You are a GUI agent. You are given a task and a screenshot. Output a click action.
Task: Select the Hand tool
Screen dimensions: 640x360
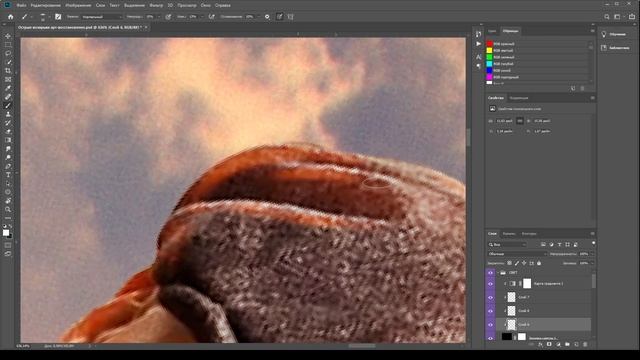[x=8, y=201]
